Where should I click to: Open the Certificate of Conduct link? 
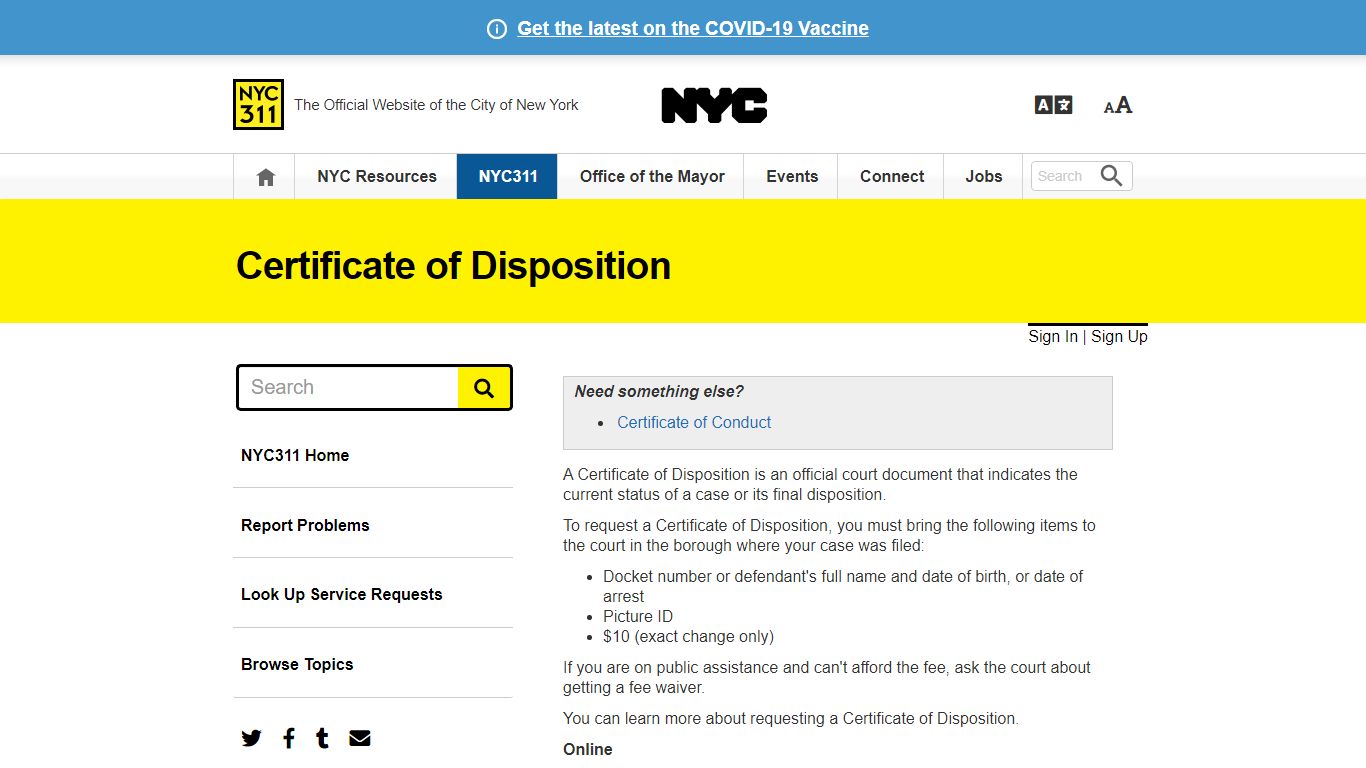click(694, 423)
